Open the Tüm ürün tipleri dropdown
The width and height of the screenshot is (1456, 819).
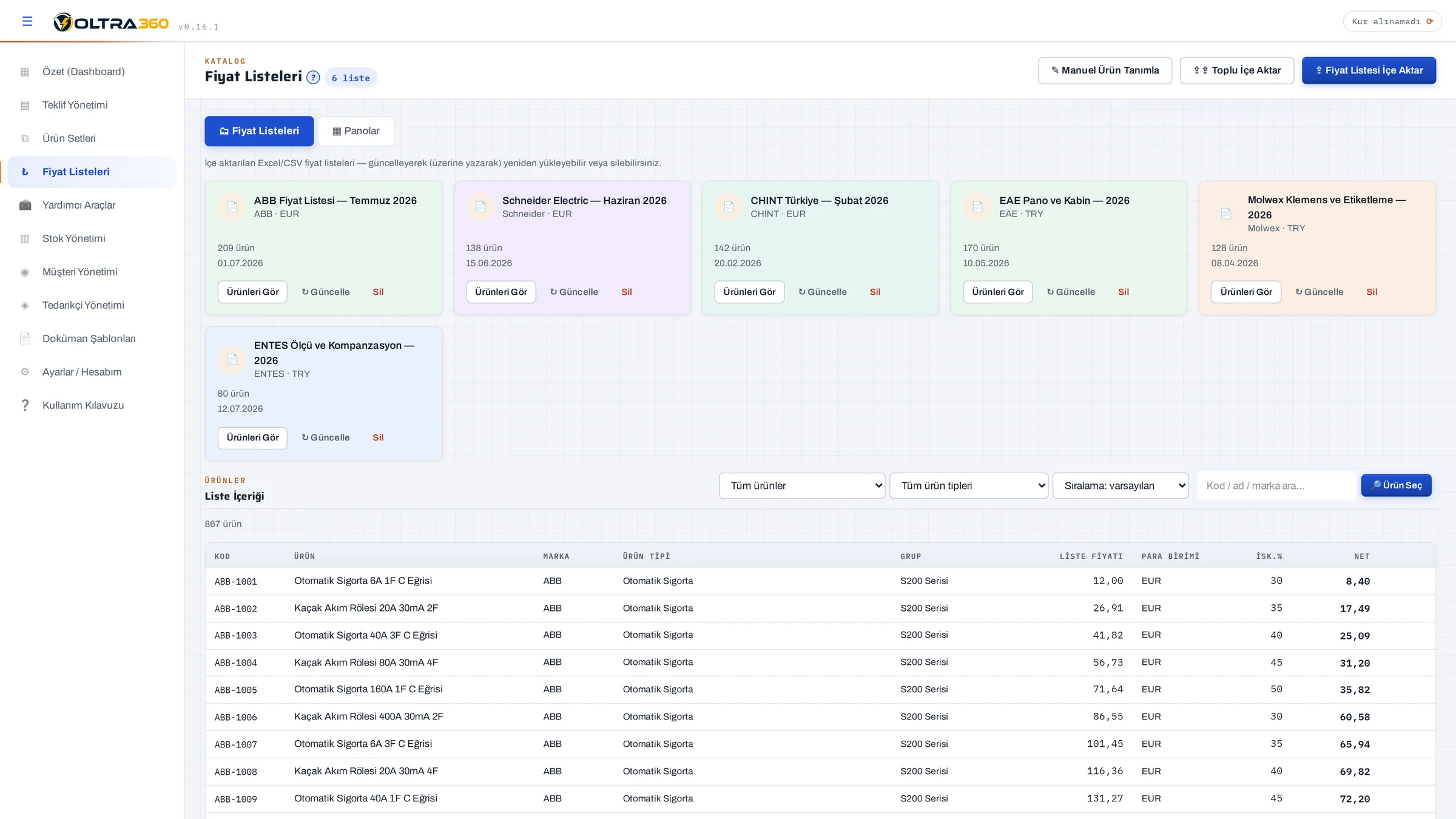click(969, 485)
